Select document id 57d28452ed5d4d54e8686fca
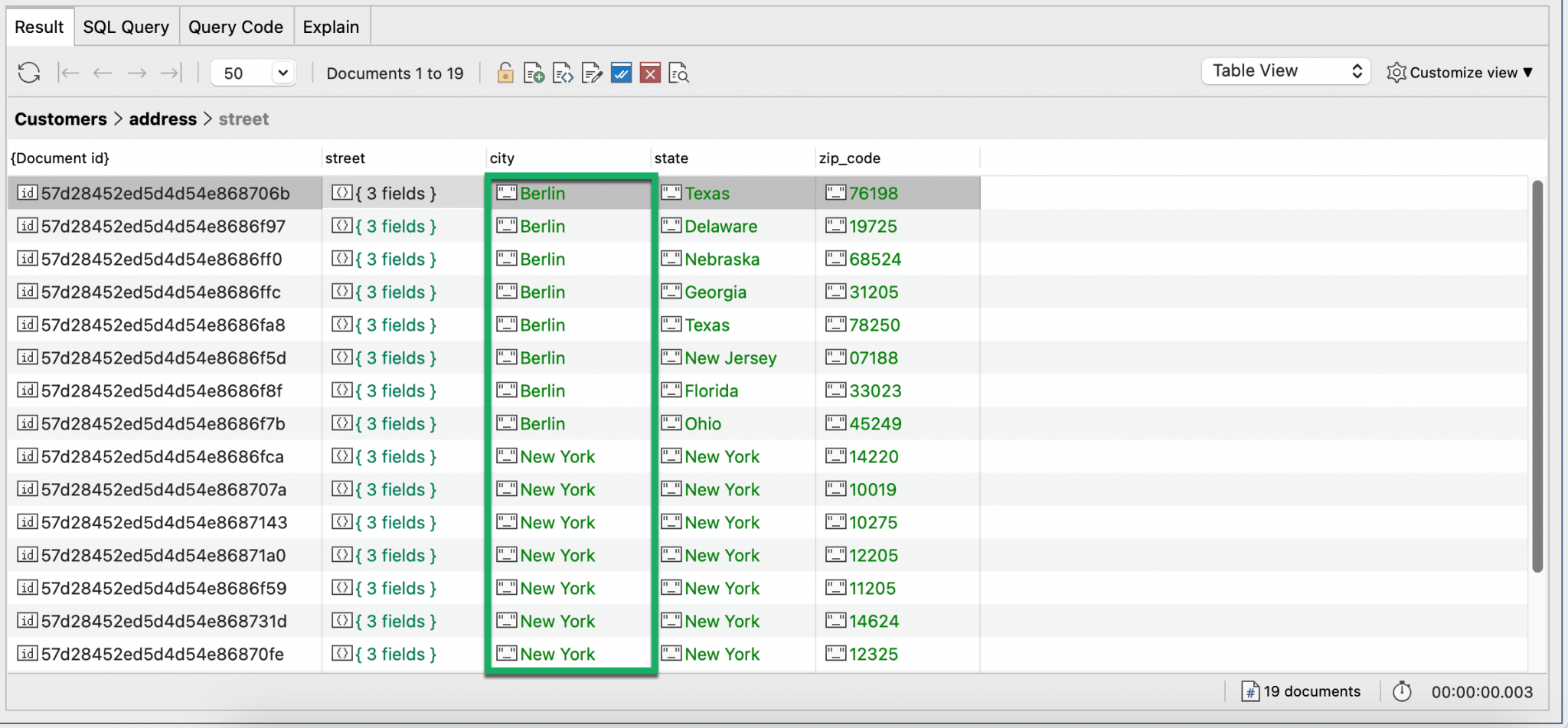 [x=162, y=456]
